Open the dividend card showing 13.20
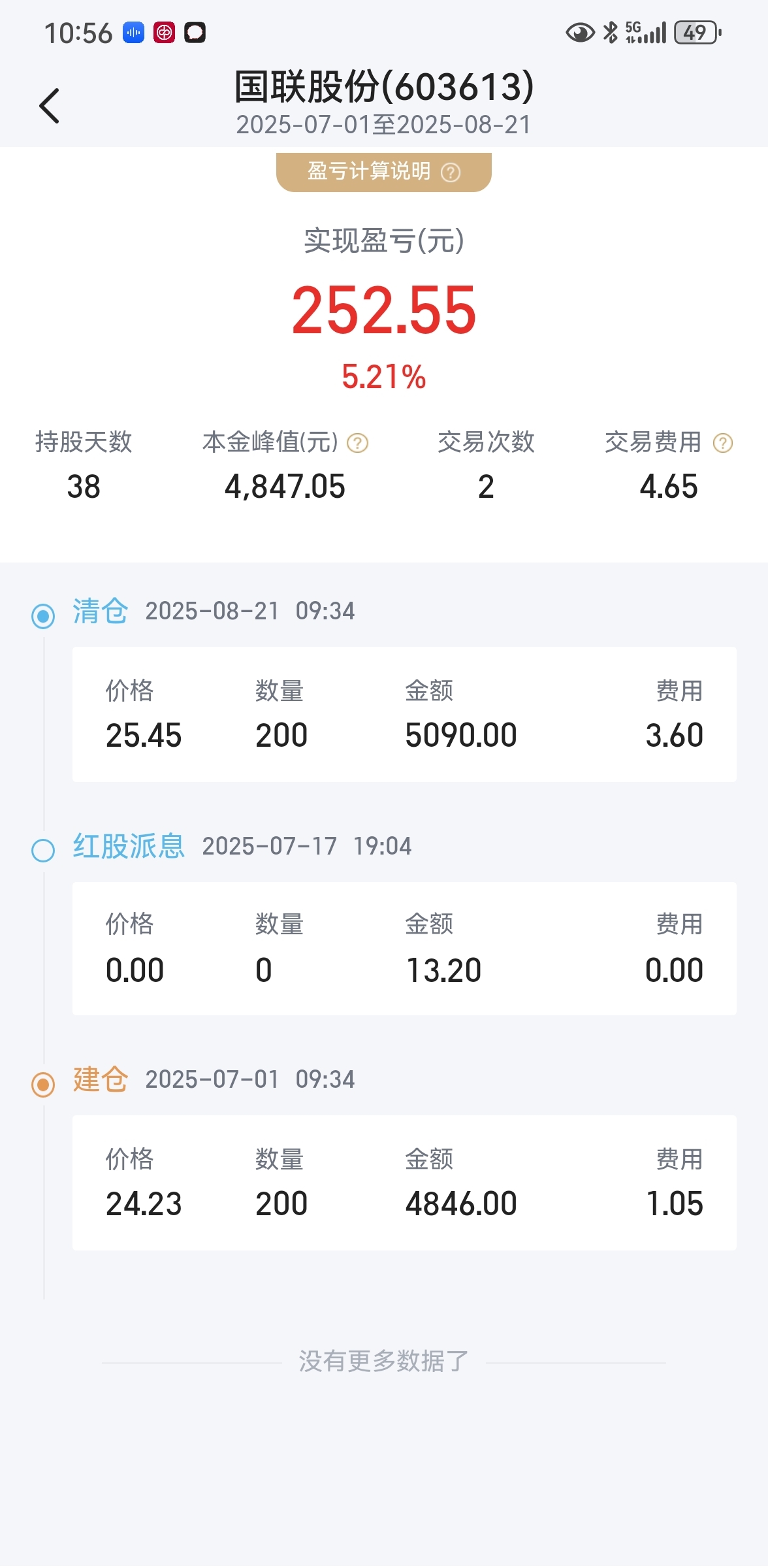 [x=404, y=949]
